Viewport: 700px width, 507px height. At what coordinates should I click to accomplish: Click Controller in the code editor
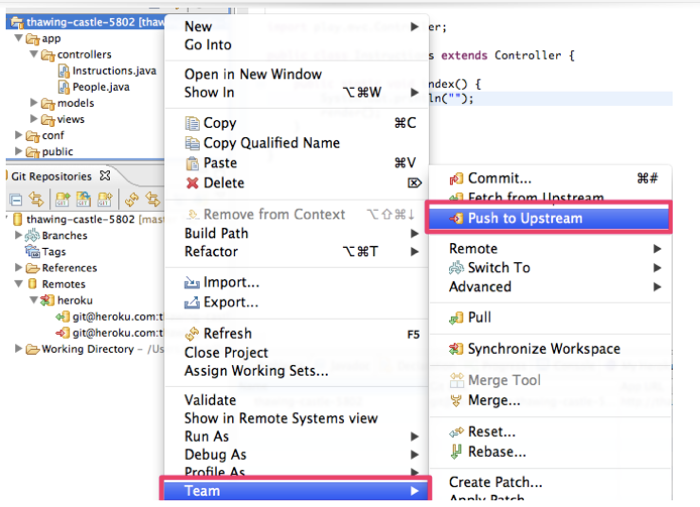[x=528, y=55]
